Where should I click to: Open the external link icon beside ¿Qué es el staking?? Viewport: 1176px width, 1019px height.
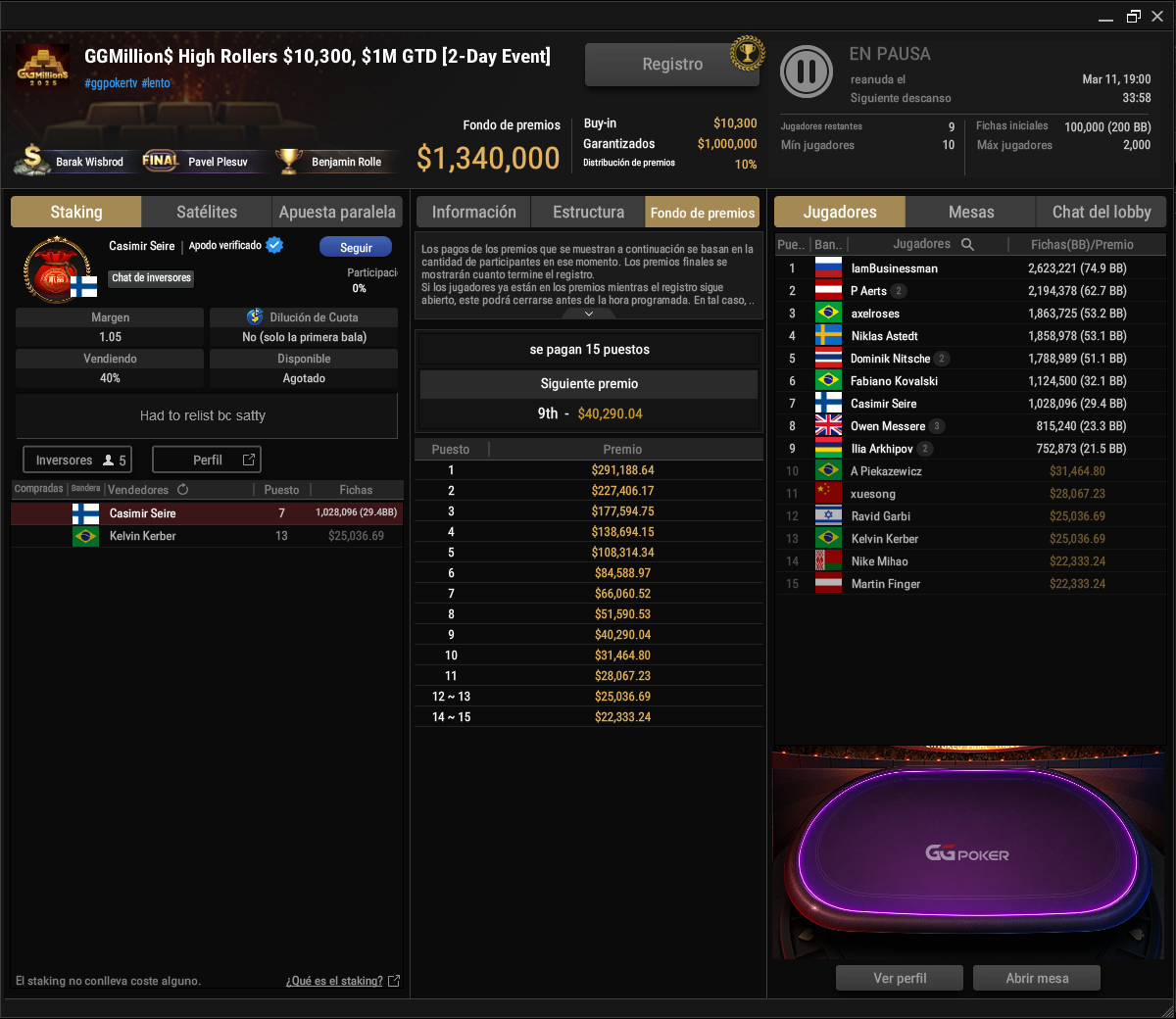coord(394,981)
